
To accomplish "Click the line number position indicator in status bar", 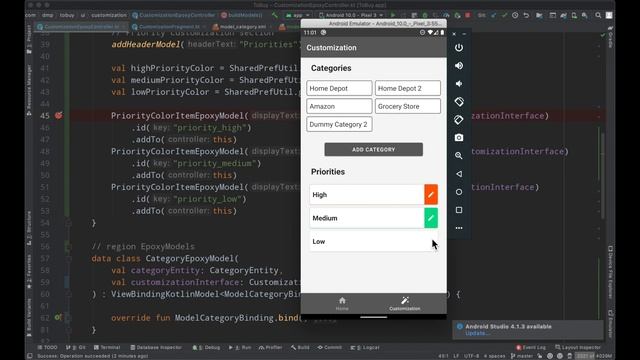I will 443,356.
